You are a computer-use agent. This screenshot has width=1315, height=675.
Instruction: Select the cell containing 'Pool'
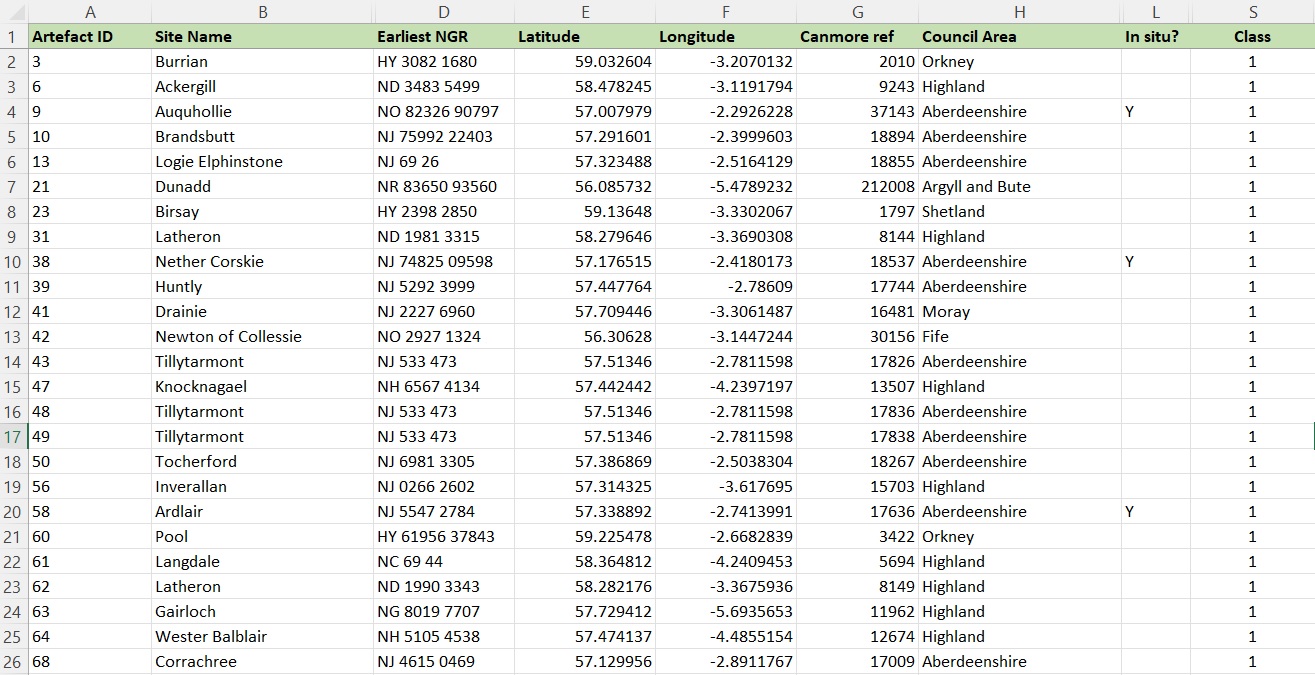[262, 537]
